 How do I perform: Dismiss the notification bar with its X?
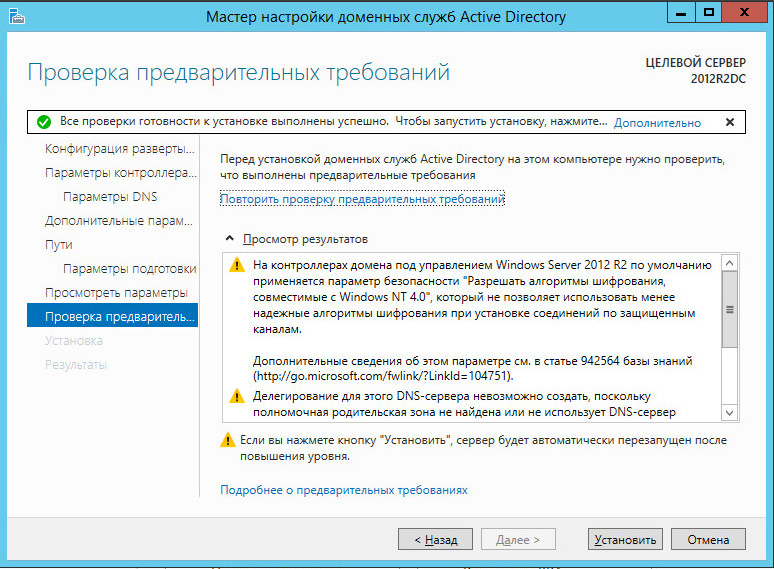730,122
